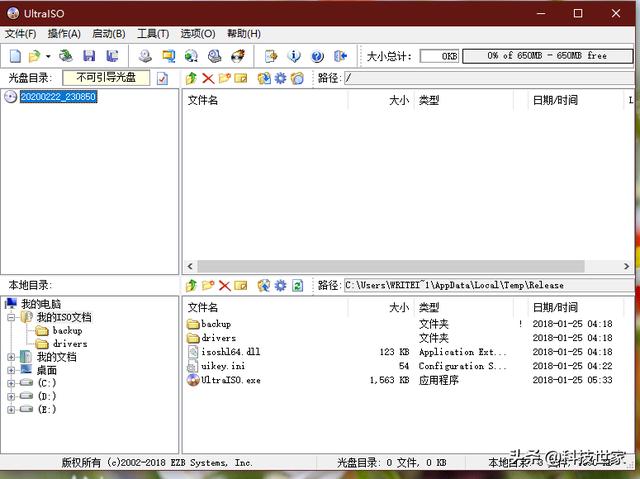Click red X delete in image toolbar
Viewport: 640px width, 479px height.
click(x=208, y=78)
